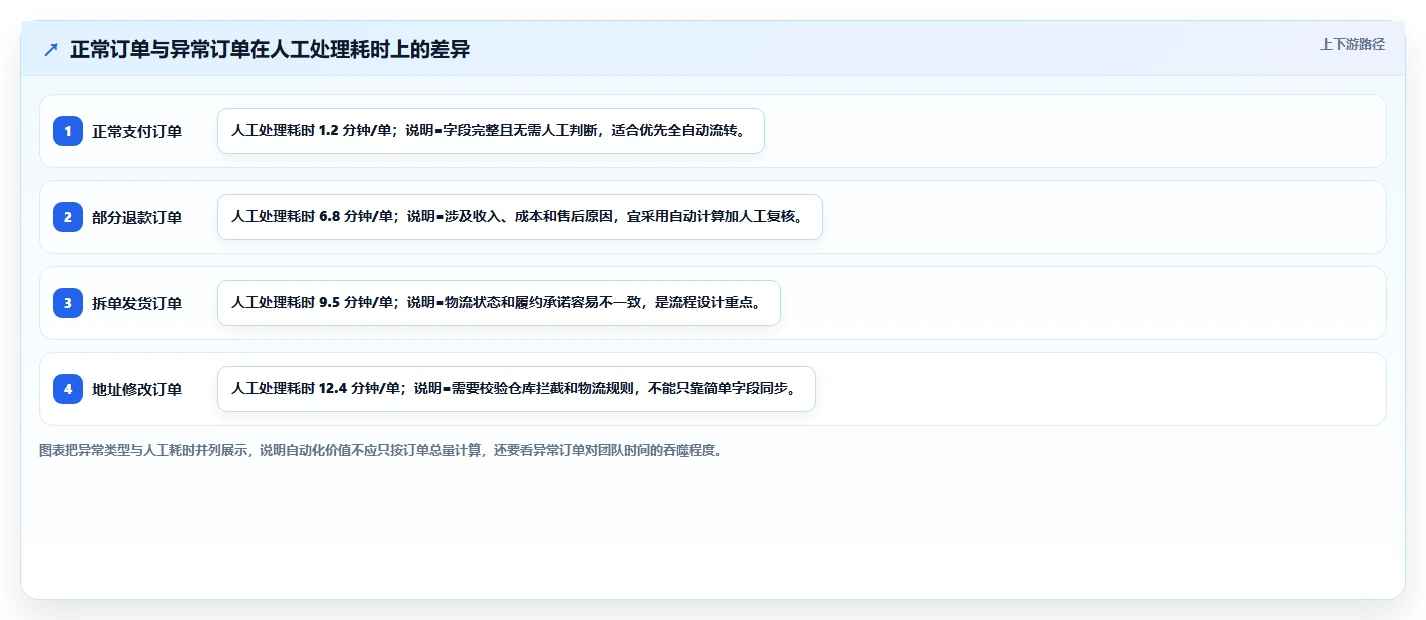The image size is (1426, 620).
Task: Select the 地址修改订单 label
Action: click(x=137, y=389)
